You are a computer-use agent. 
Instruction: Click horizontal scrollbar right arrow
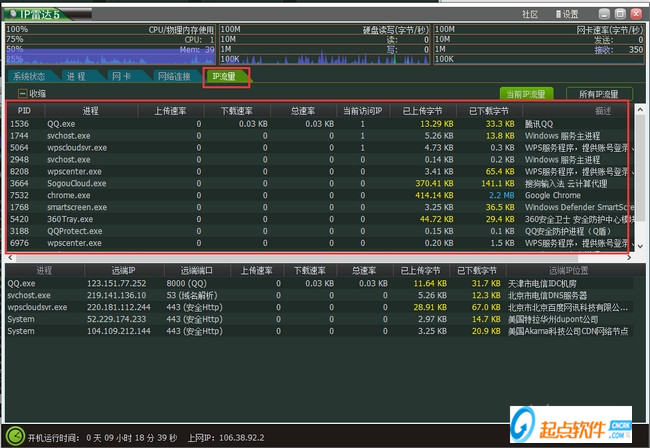(629, 257)
